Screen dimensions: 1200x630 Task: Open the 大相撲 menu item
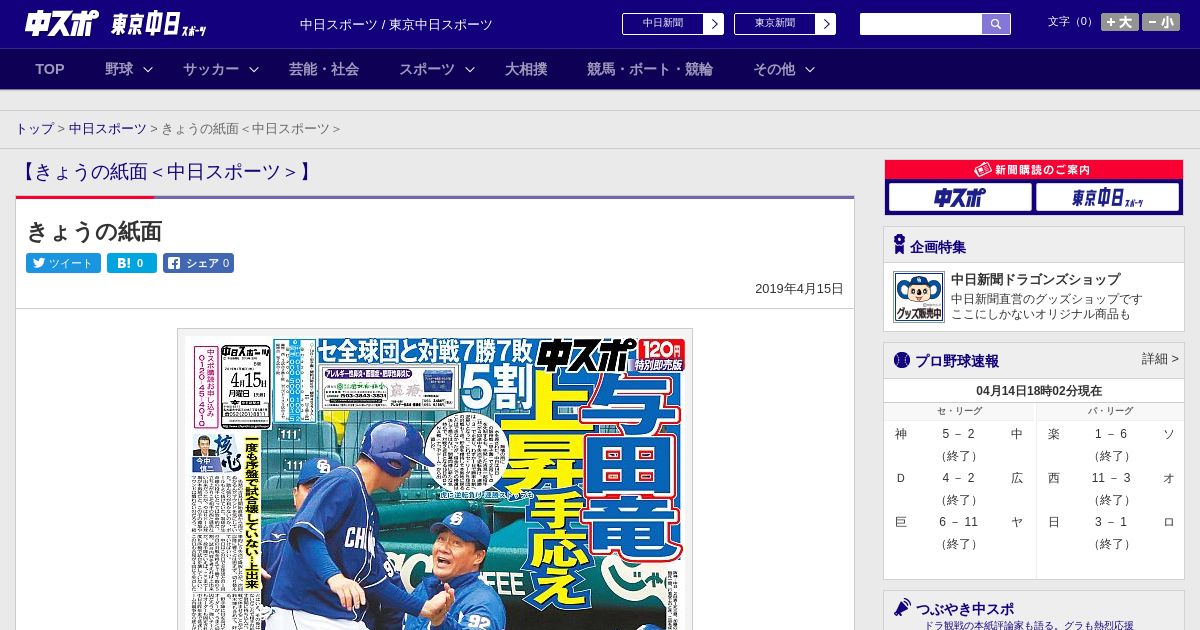[x=526, y=69]
